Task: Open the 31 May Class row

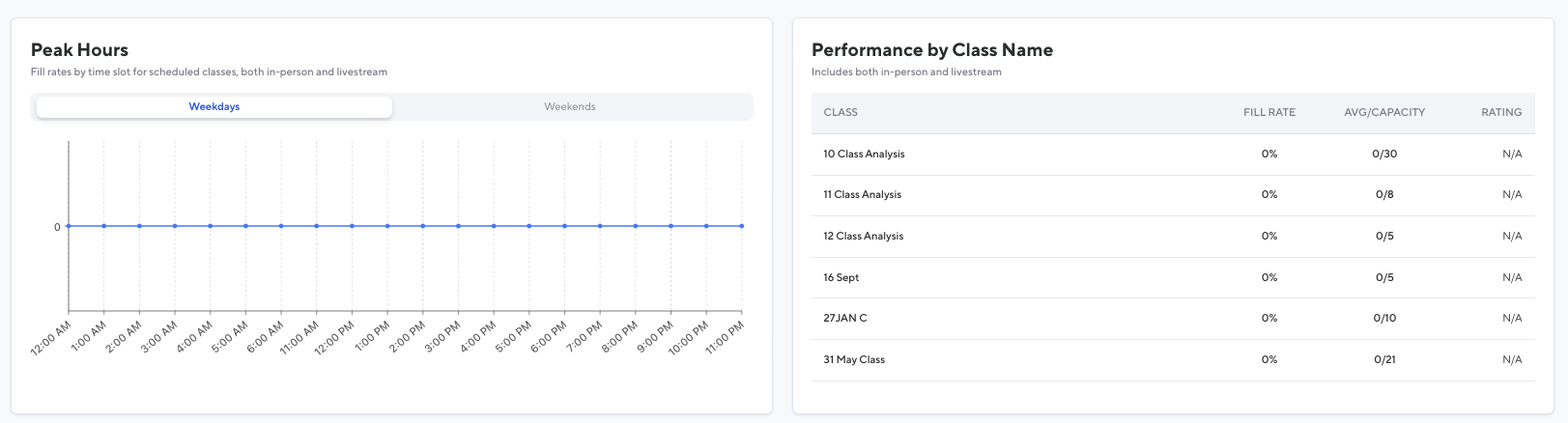Action: (x=853, y=360)
